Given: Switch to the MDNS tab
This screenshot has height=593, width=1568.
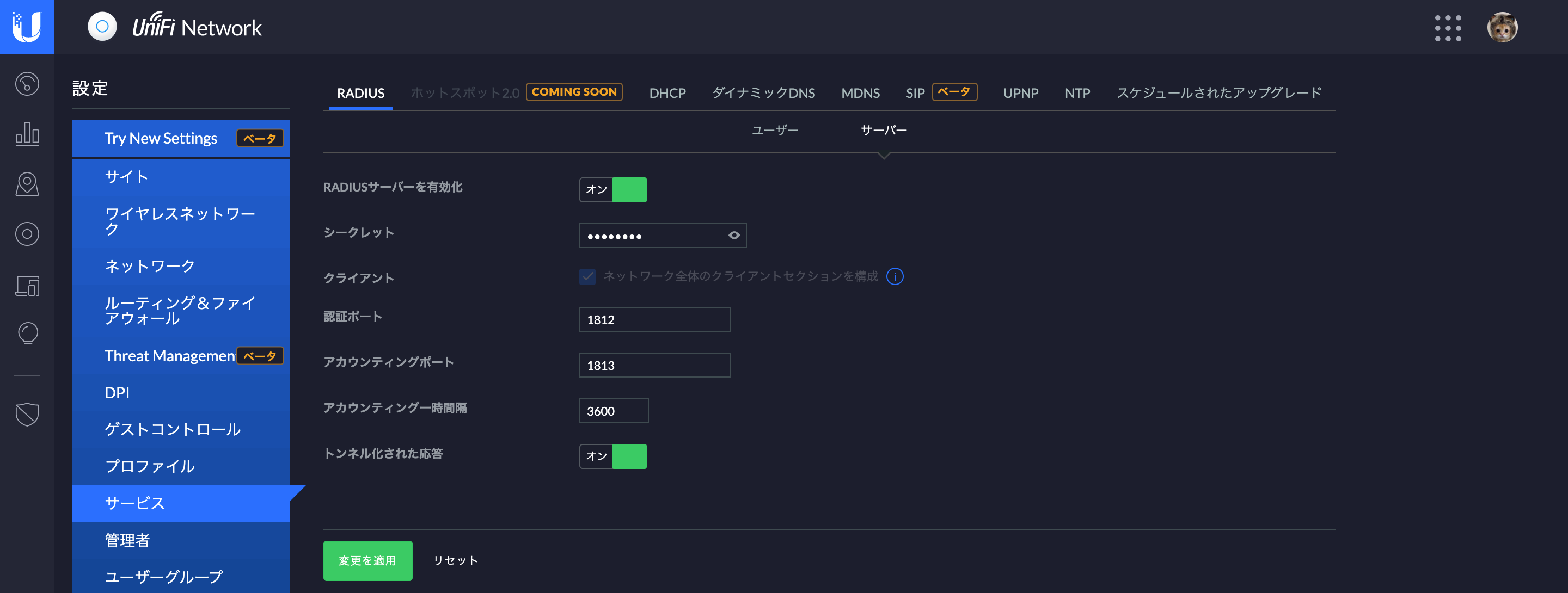Looking at the screenshot, I should click(x=860, y=93).
